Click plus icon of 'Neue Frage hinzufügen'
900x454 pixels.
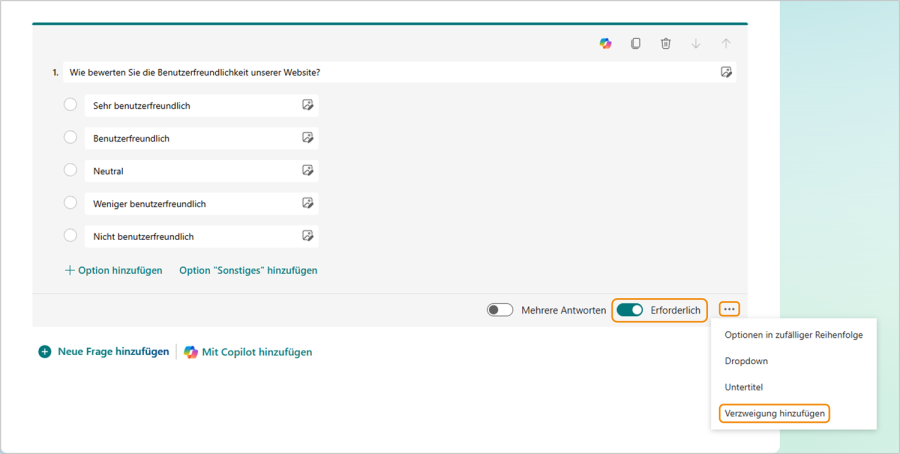(x=45, y=352)
